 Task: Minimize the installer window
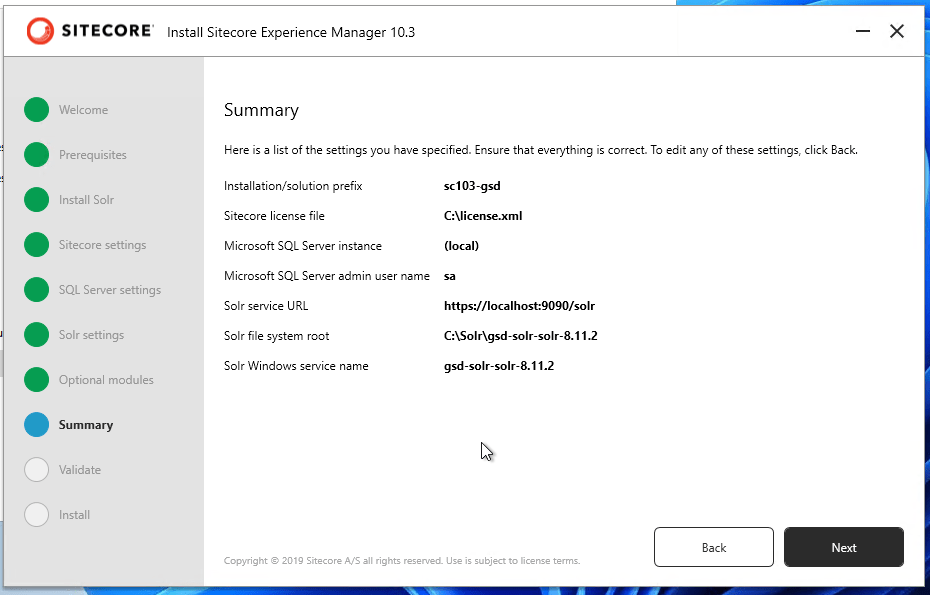(863, 32)
